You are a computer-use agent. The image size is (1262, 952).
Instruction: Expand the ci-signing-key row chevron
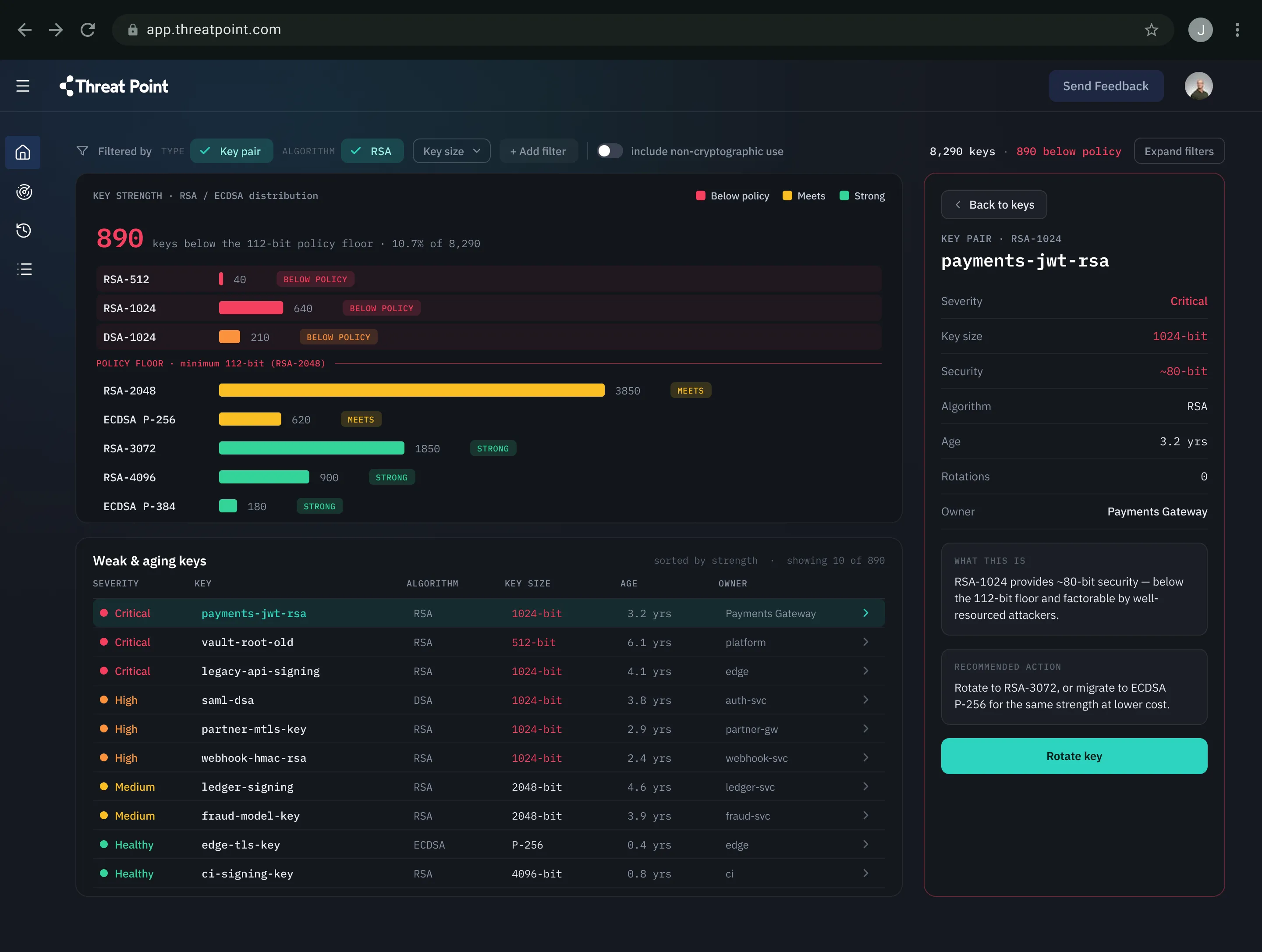(865, 874)
